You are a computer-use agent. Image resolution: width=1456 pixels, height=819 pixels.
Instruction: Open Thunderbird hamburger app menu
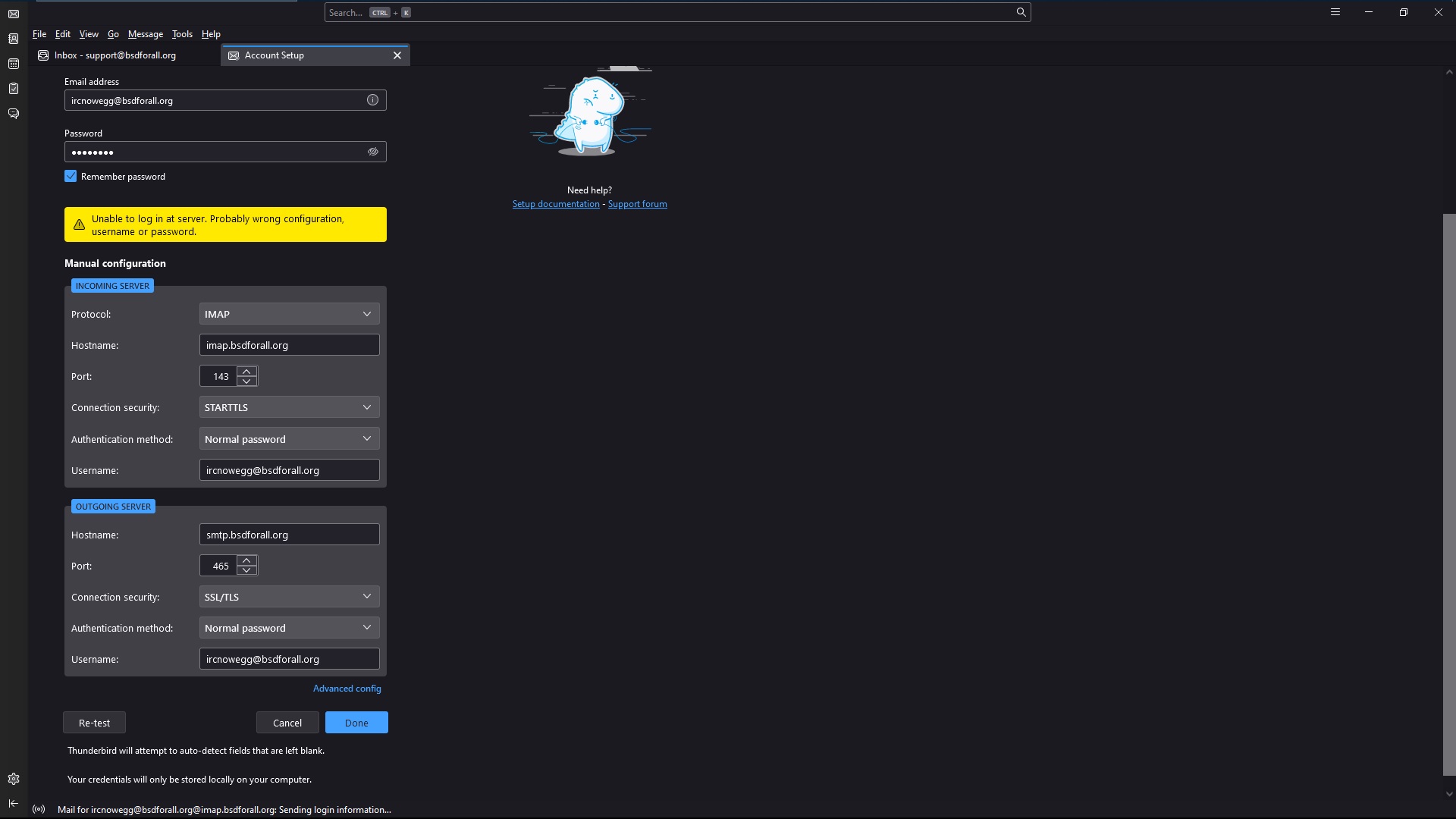point(1335,12)
